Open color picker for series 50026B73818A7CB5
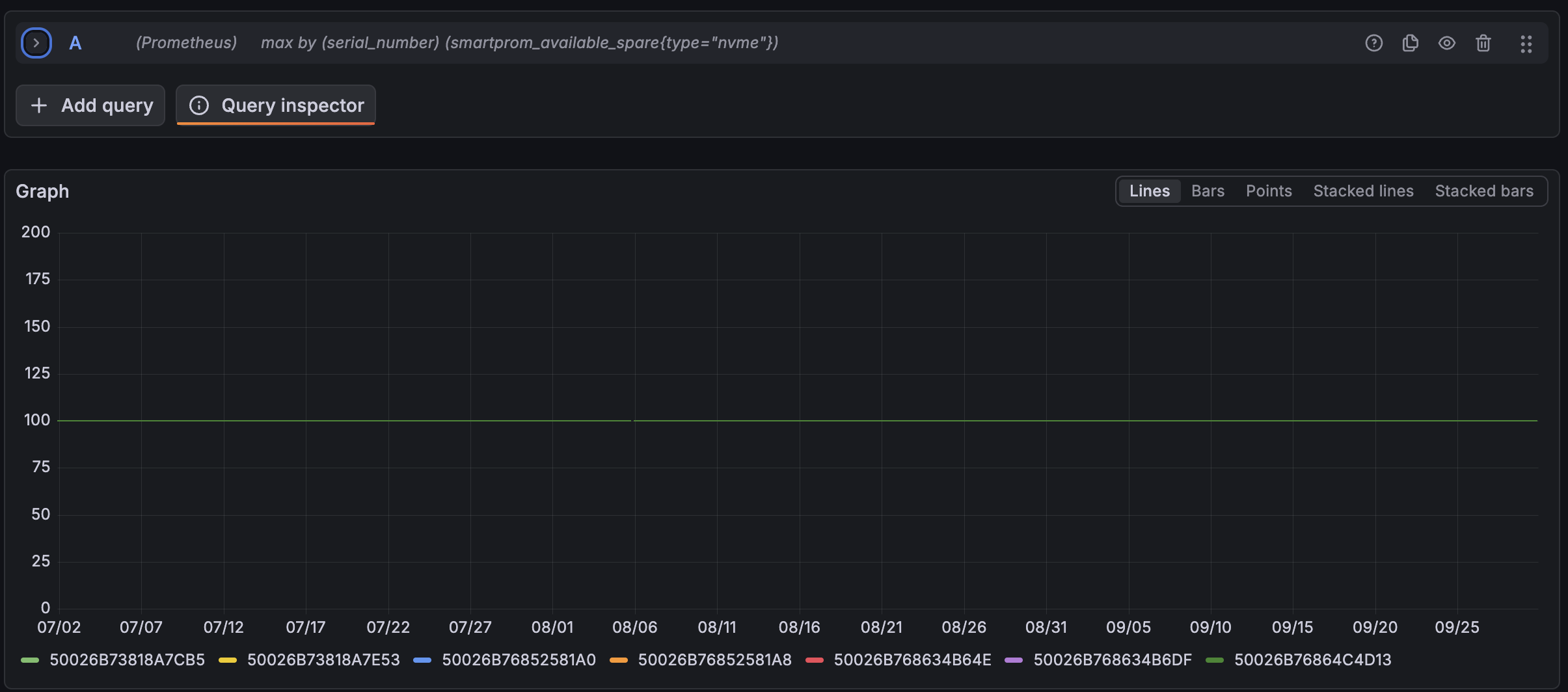The width and height of the screenshot is (1568, 692). (x=30, y=660)
